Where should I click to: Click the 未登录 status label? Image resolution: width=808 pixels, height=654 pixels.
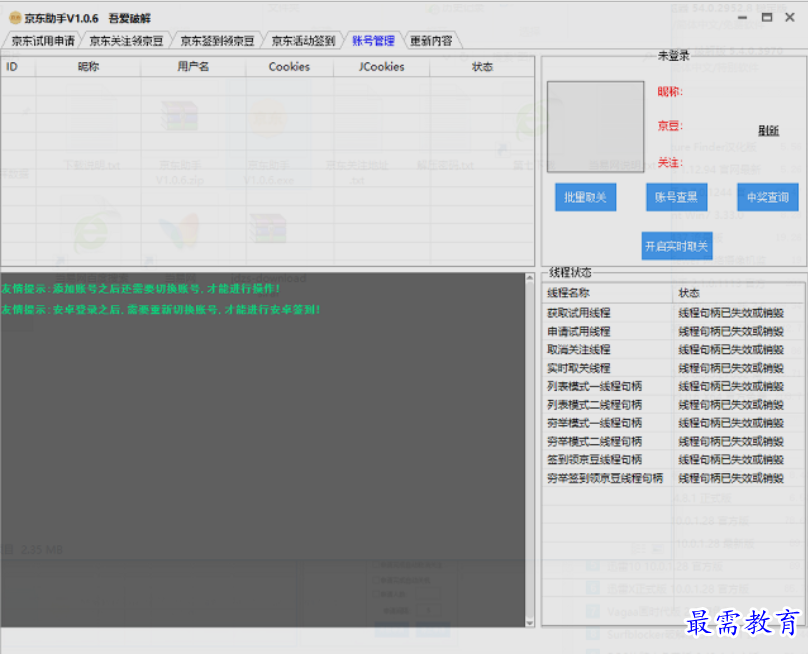coord(674,56)
